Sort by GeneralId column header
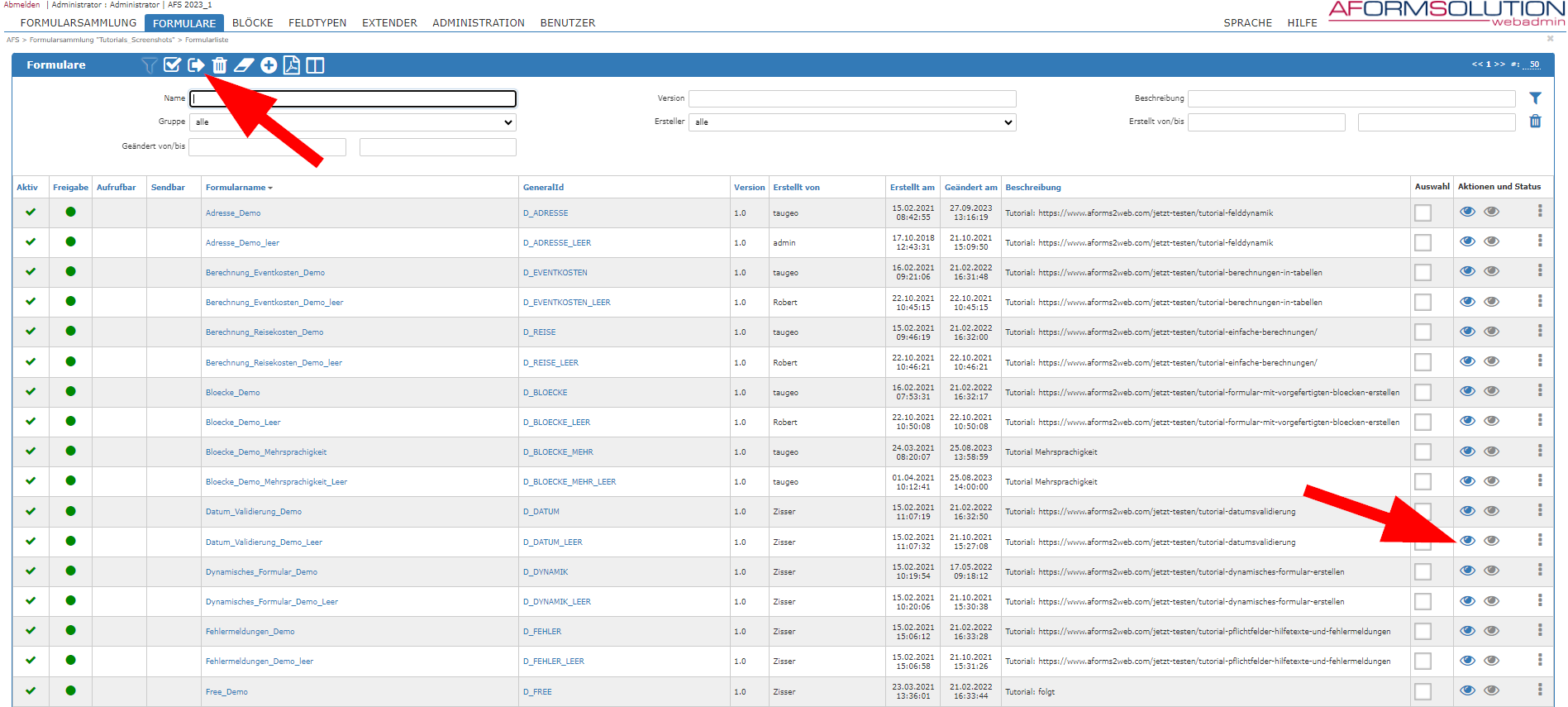The image size is (1568, 707). 543,188
